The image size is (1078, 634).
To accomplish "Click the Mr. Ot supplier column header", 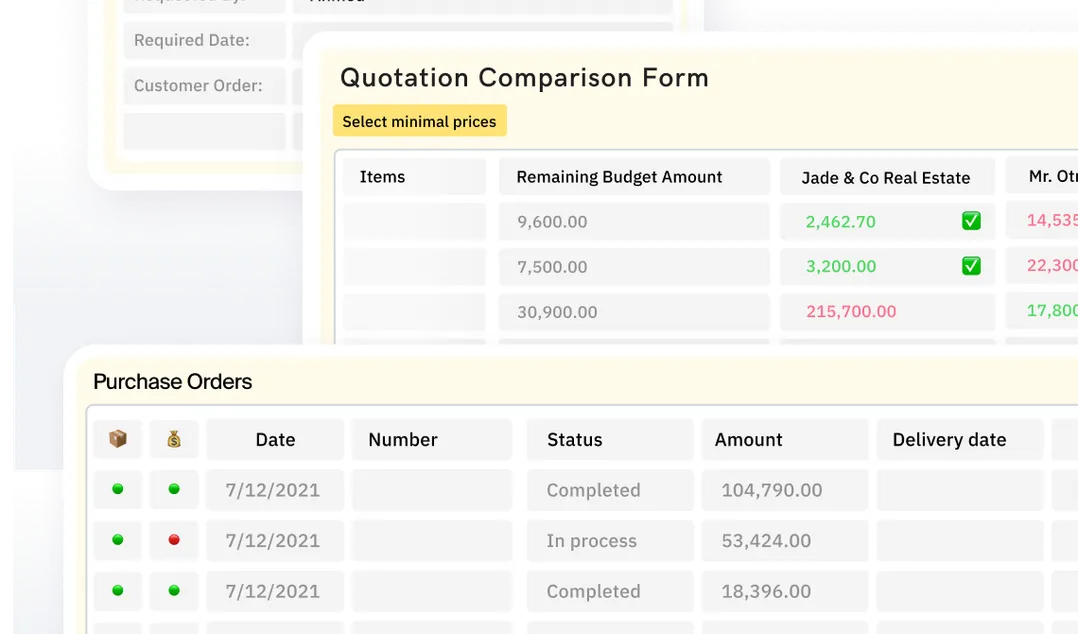I will click(1050, 176).
